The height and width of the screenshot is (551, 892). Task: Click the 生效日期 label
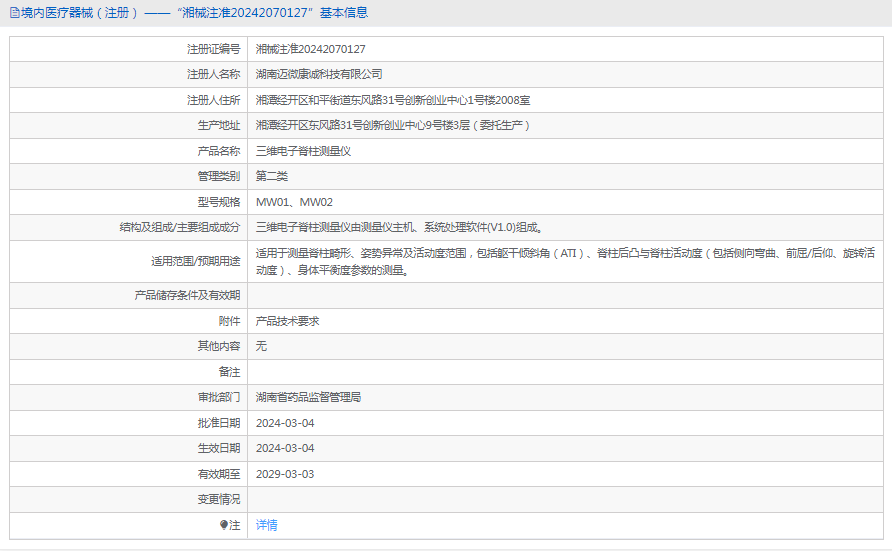coord(219,448)
